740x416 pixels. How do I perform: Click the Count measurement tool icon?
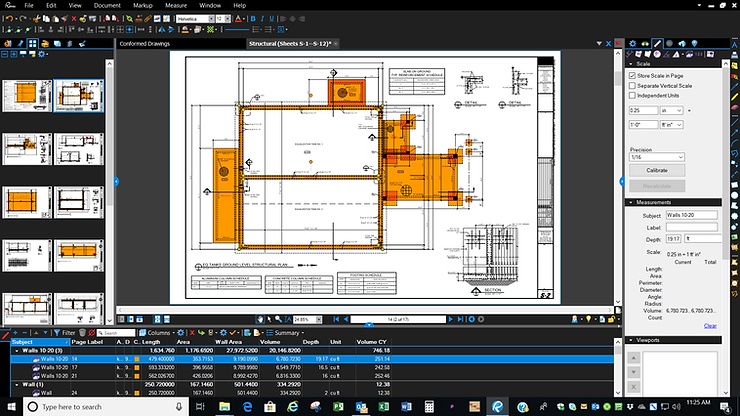click(x=699, y=54)
